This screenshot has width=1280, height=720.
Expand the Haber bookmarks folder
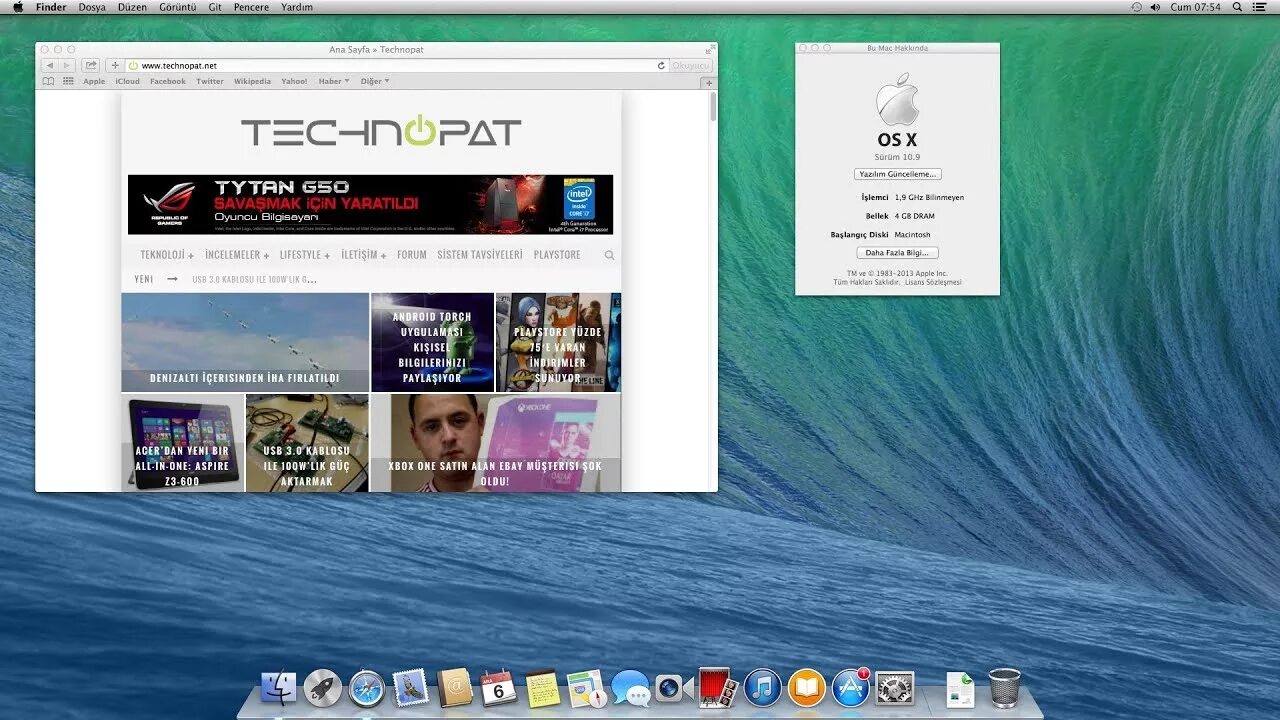coord(334,81)
